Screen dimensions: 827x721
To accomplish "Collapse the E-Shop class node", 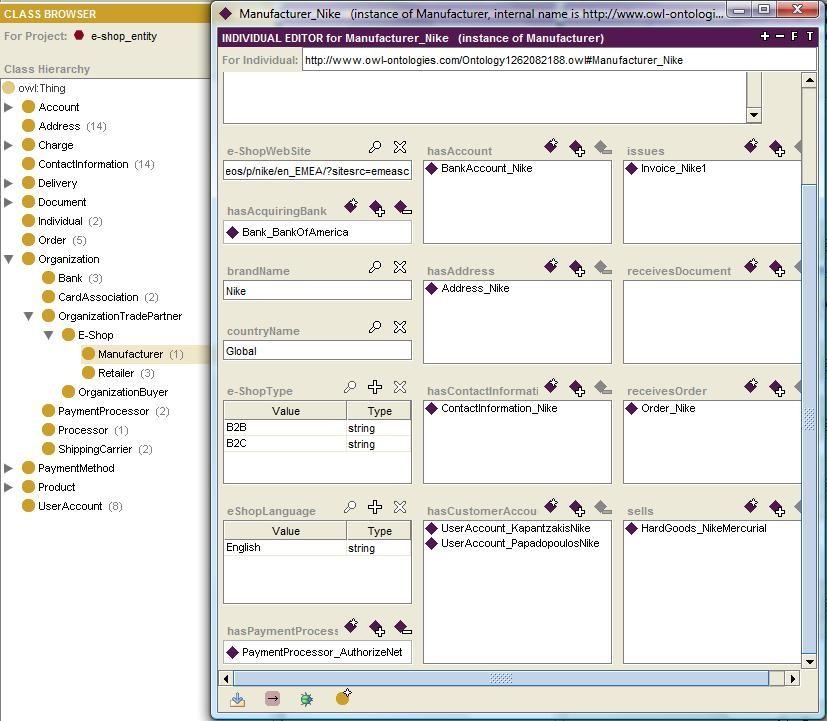I will tap(49, 335).
